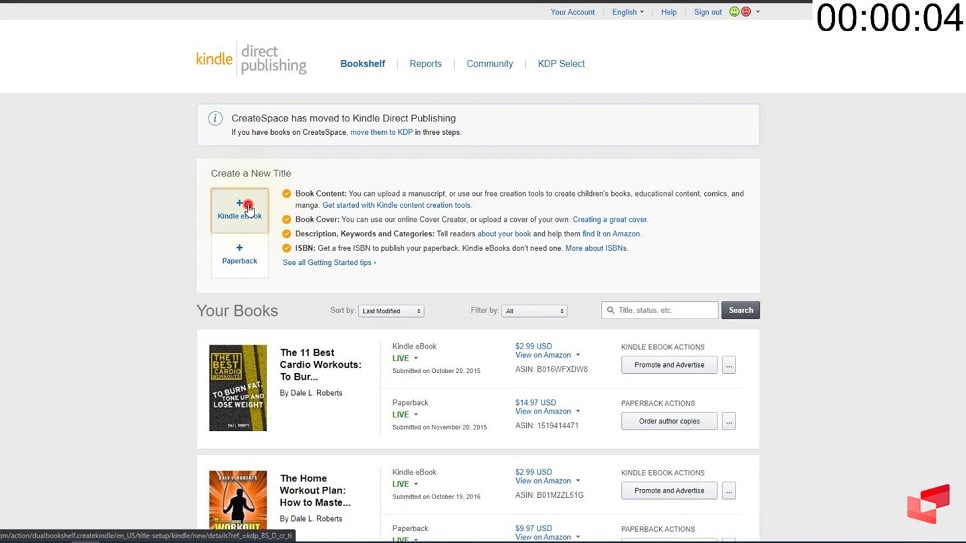
Task: Click the $14.97 USD paperback price
Action: point(535,402)
